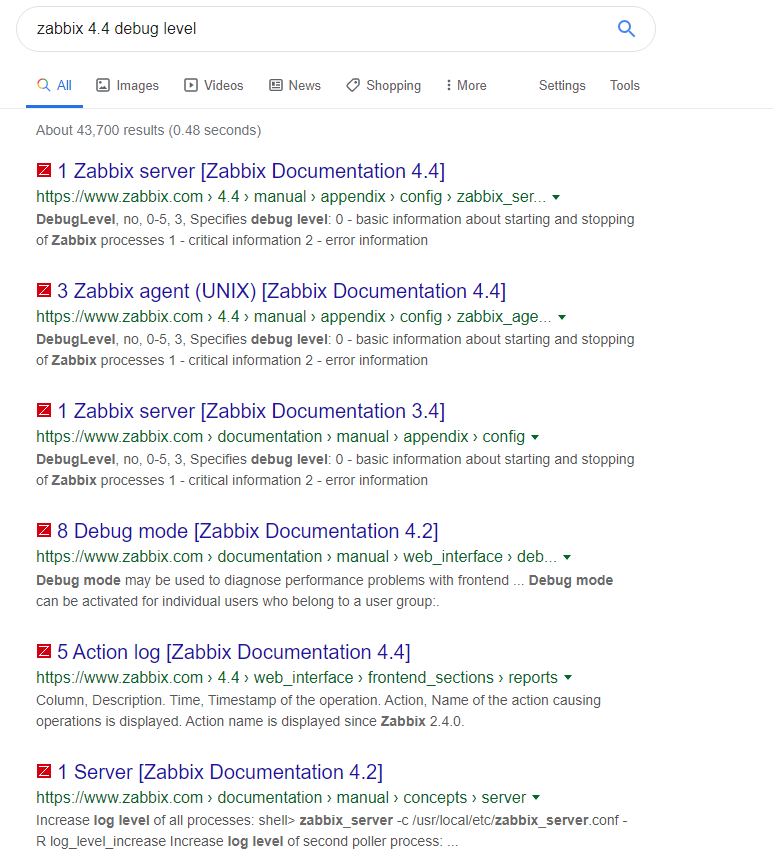Screen dimensions: 773x864
Task: Click the three-dot More icon
Action: (x=448, y=85)
